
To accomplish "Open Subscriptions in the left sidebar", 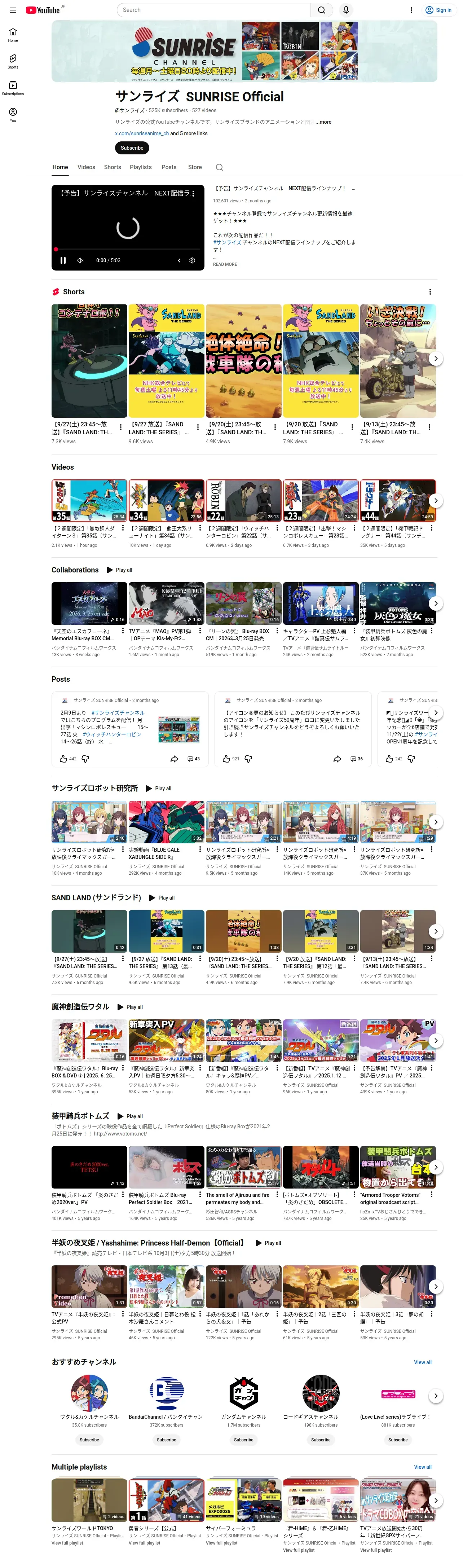I will (13, 88).
